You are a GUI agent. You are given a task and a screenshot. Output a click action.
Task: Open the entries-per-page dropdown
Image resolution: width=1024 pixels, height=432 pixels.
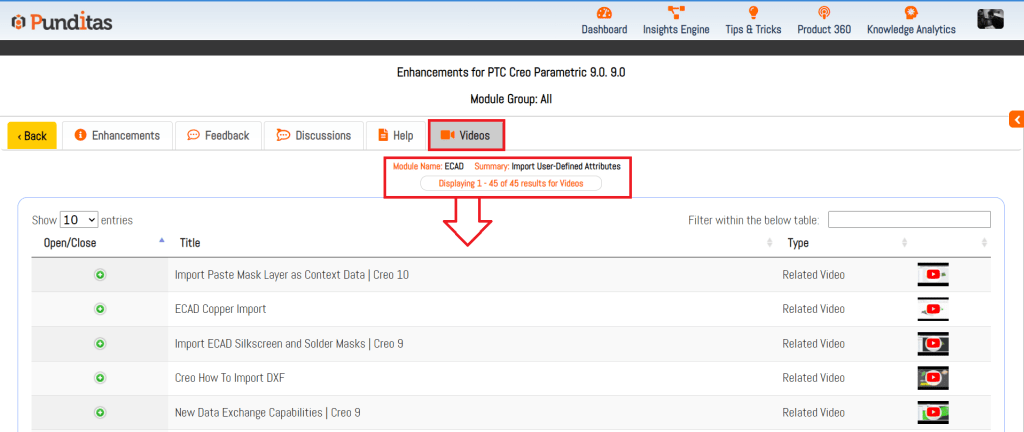(78, 220)
